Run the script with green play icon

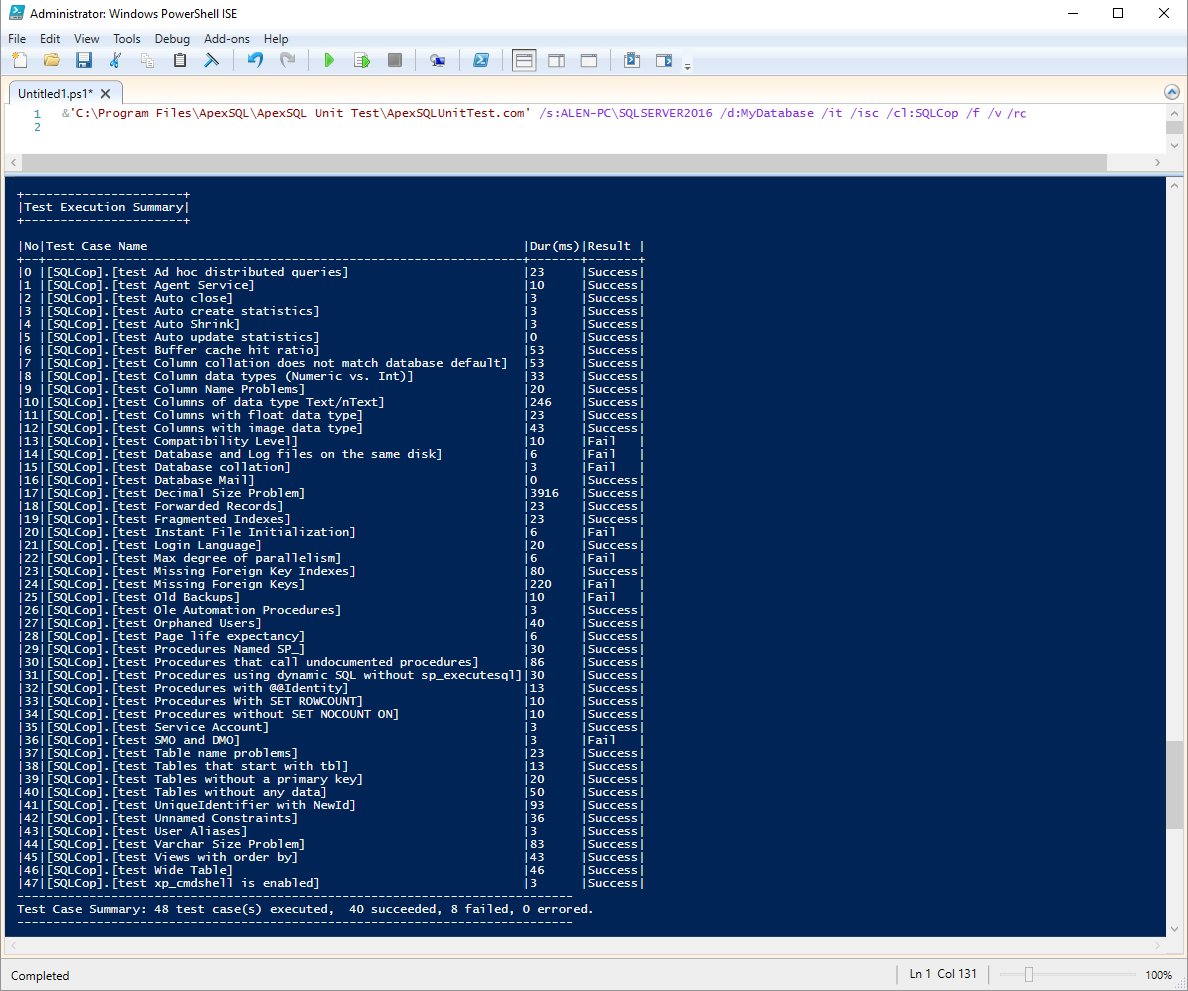coord(329,61)
